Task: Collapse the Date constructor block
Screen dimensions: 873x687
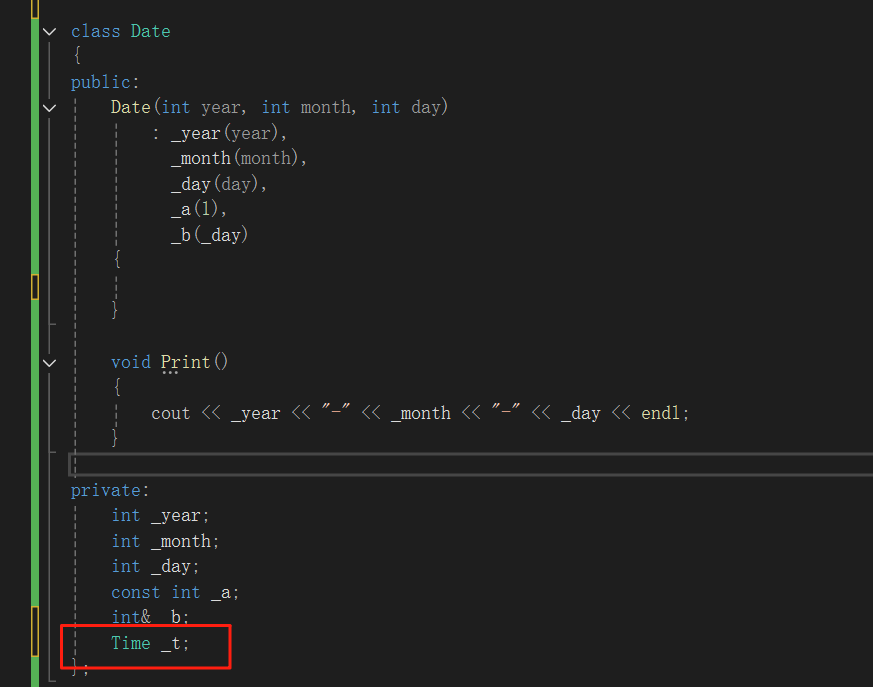Action: 50,108
